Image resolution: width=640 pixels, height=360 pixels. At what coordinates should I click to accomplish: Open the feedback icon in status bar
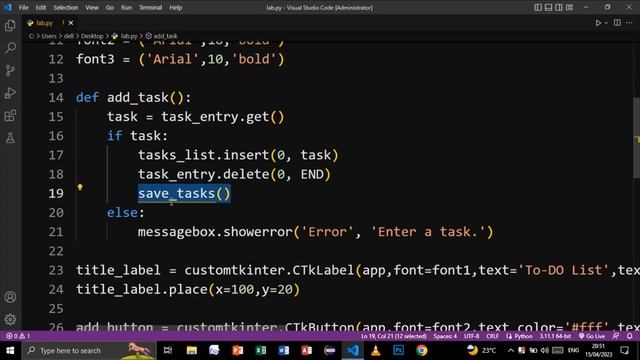tap(616, 336)
